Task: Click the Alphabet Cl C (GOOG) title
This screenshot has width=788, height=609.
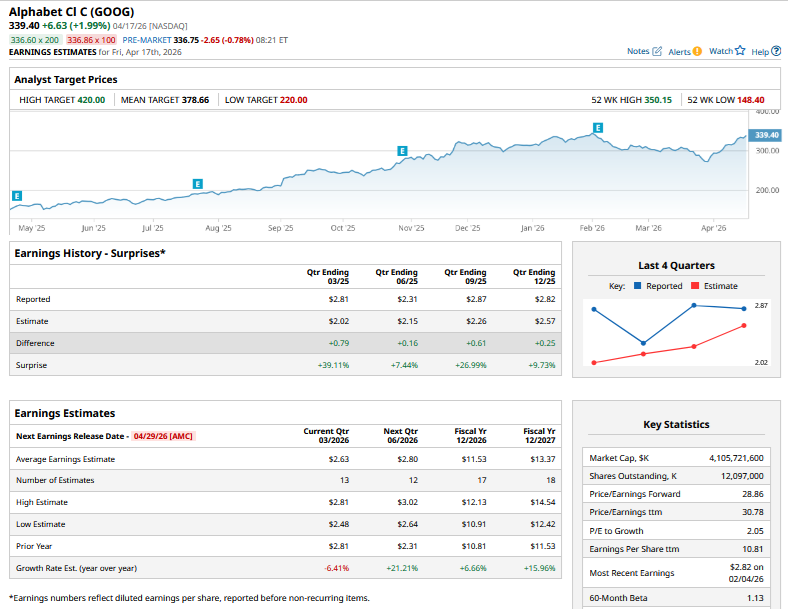Action: pyautogui.click(x=64, y=12)
